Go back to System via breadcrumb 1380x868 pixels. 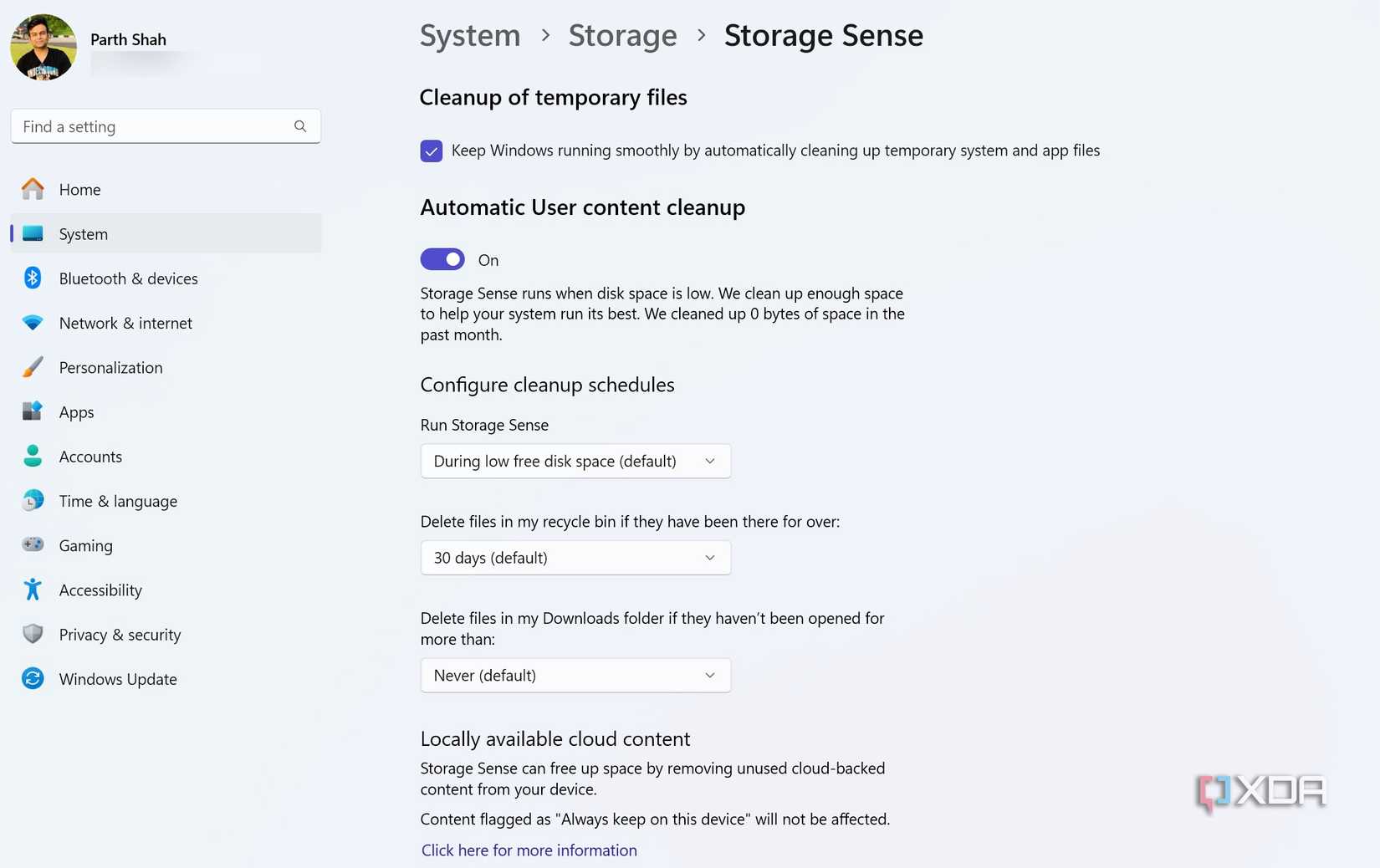coord(469,35)
